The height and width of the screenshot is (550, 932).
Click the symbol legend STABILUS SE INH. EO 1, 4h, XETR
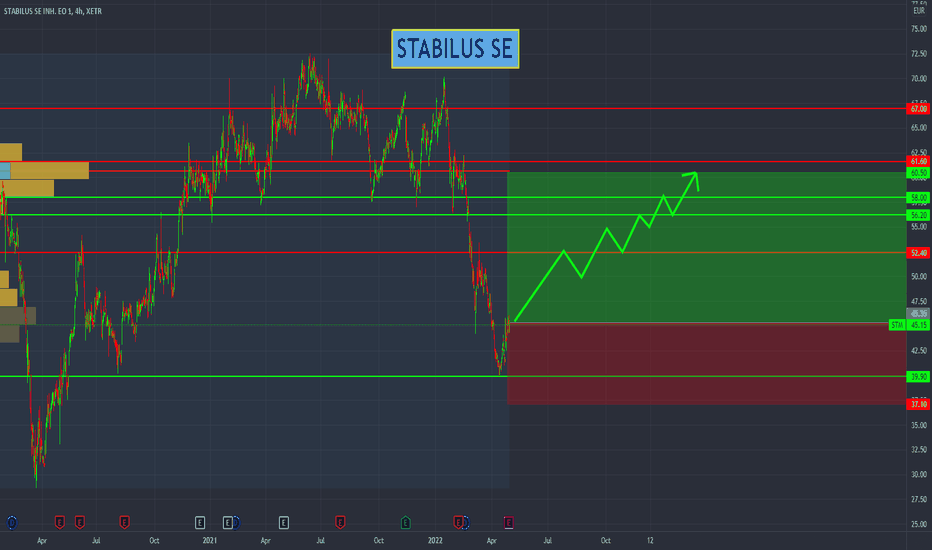click(x=52, y=11)
